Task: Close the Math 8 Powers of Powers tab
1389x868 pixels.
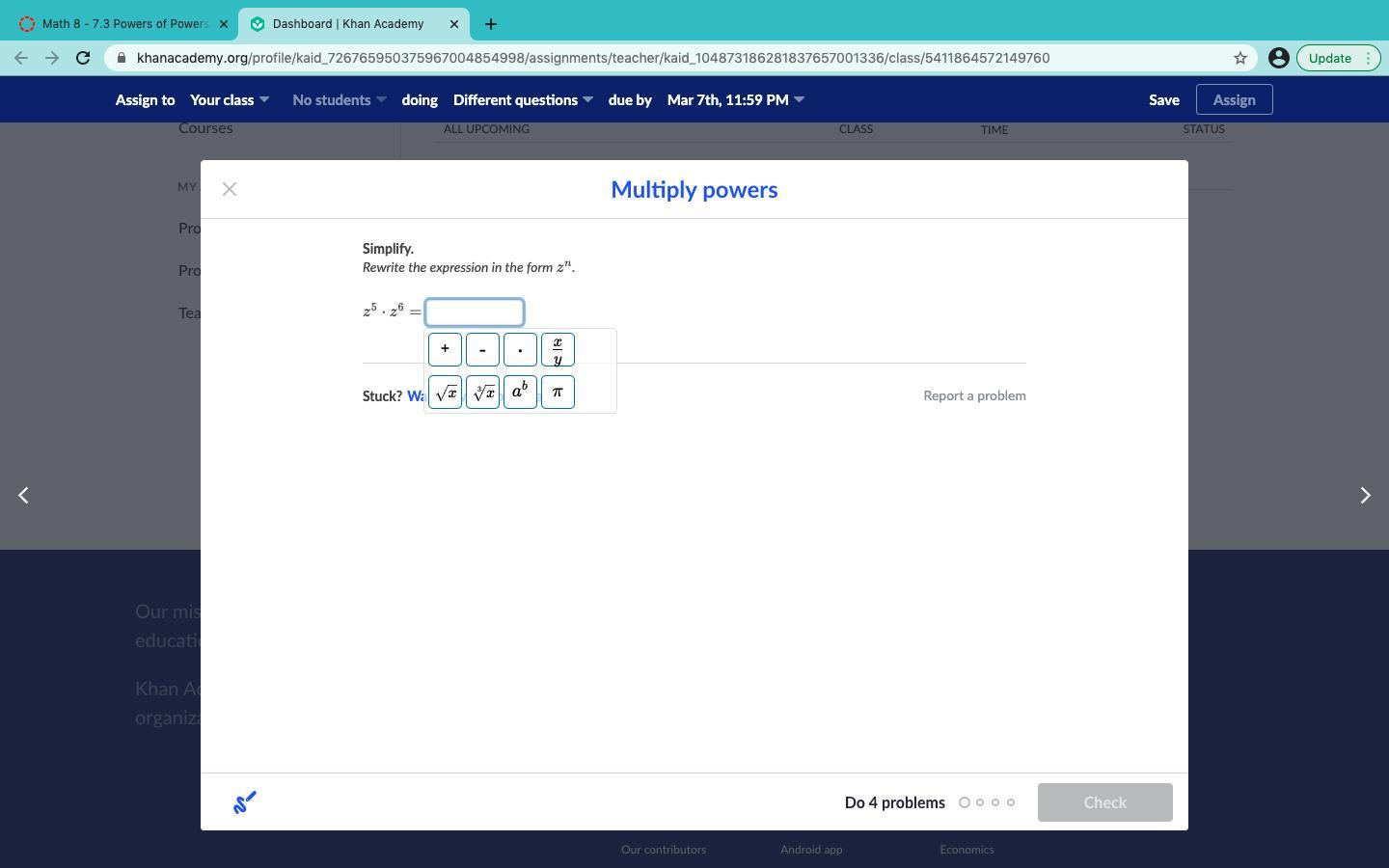Action: (224, 24)
